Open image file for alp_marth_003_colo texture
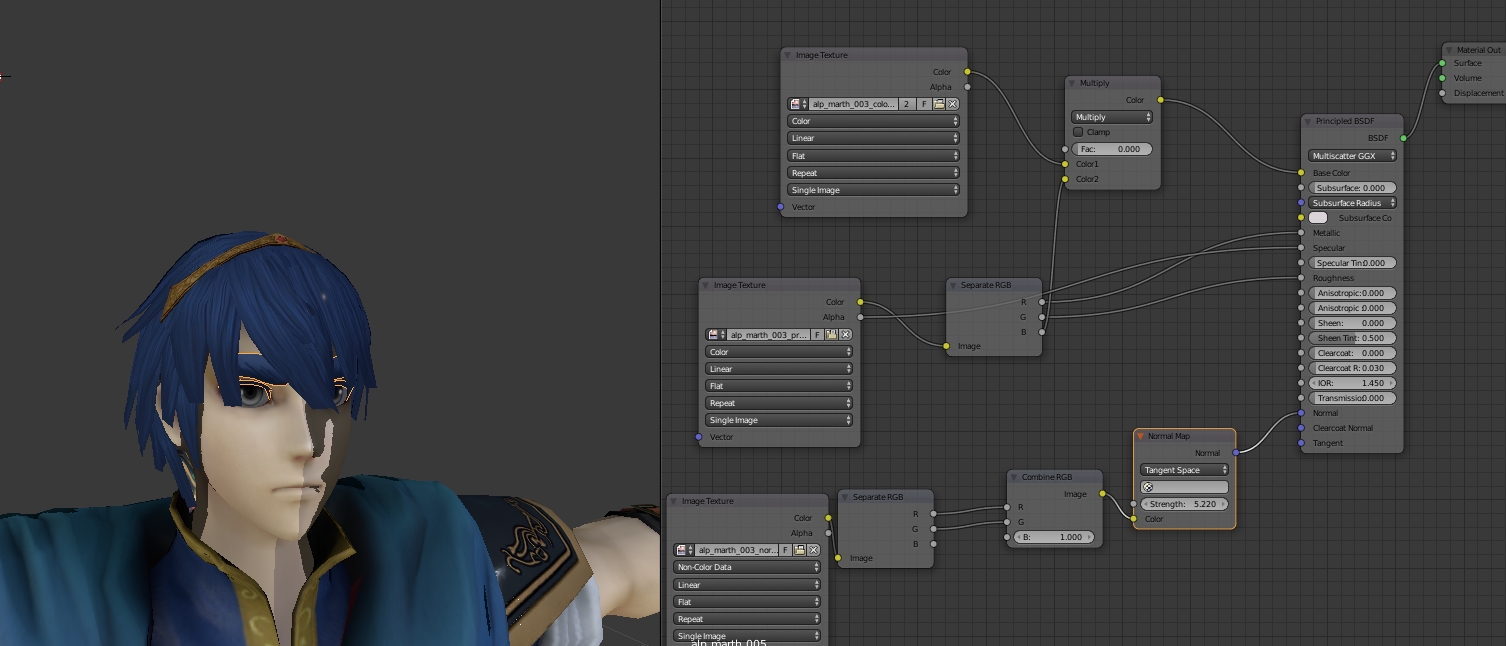The height and width of the screenshot is (646, 1506). pos(939,104)
